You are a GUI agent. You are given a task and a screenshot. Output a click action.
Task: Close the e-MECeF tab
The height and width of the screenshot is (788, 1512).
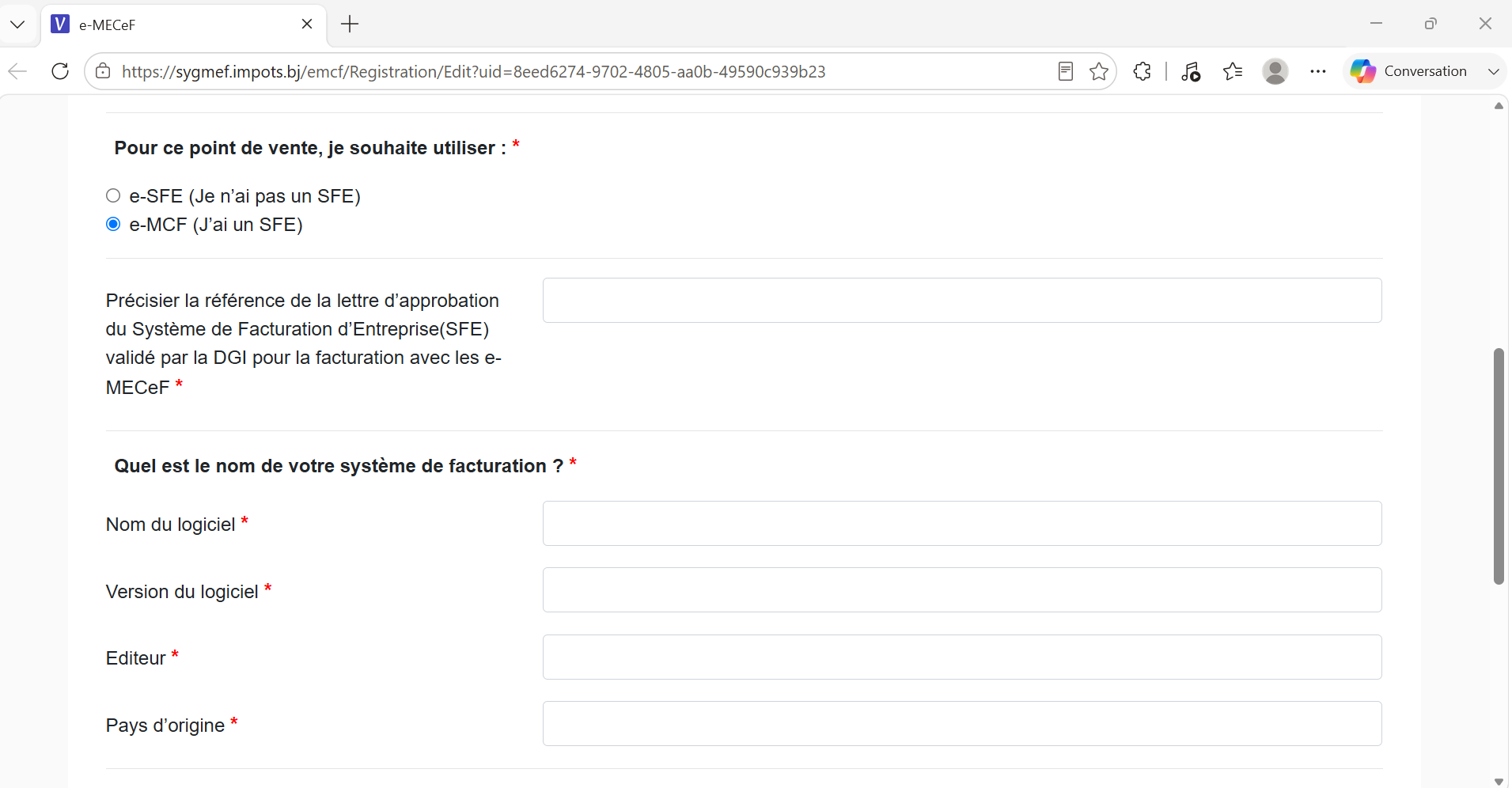click(x=307, y=25)
